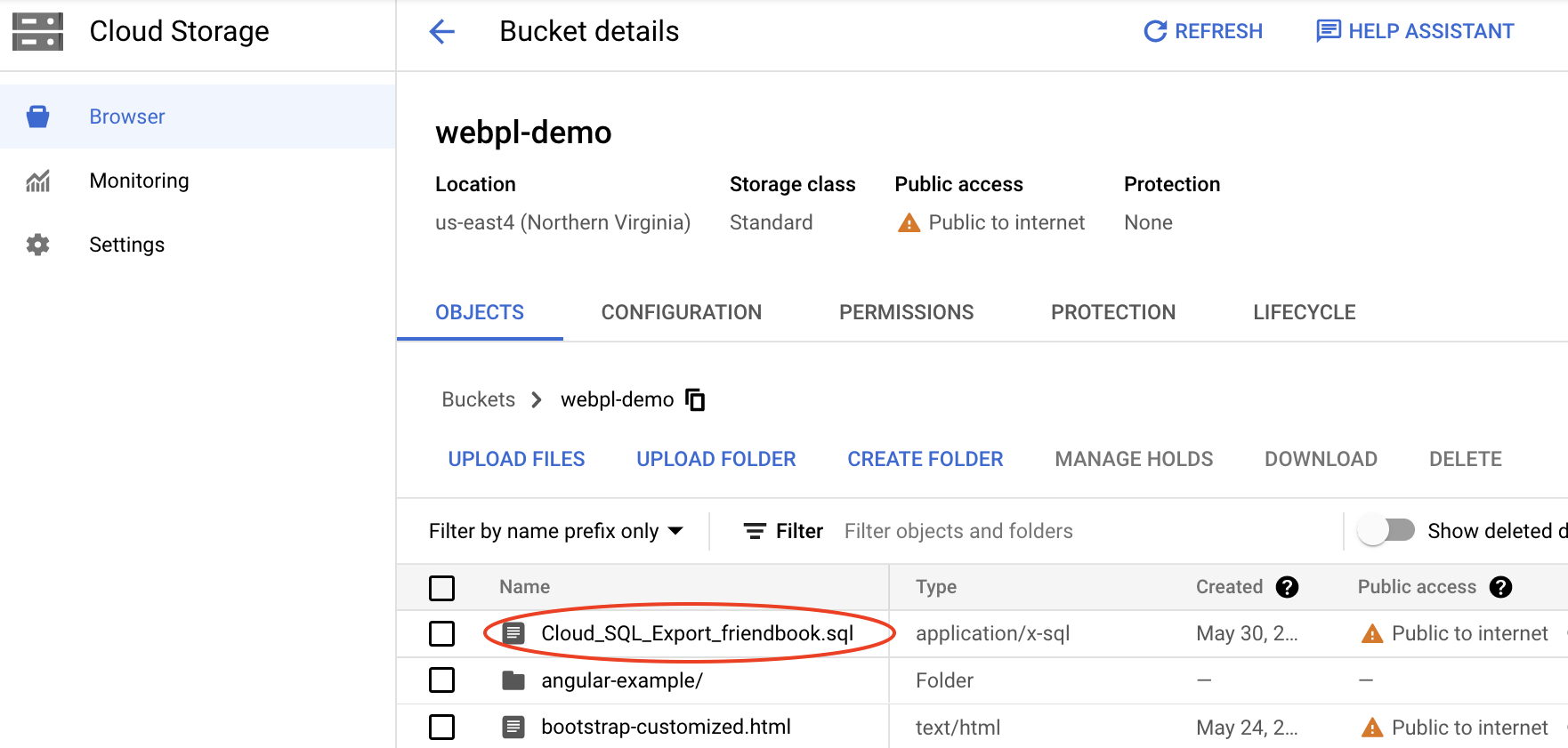Click the Cloud Storage product icon
This screenshot has width=1568, height=748.
click(x=37, y=32)
